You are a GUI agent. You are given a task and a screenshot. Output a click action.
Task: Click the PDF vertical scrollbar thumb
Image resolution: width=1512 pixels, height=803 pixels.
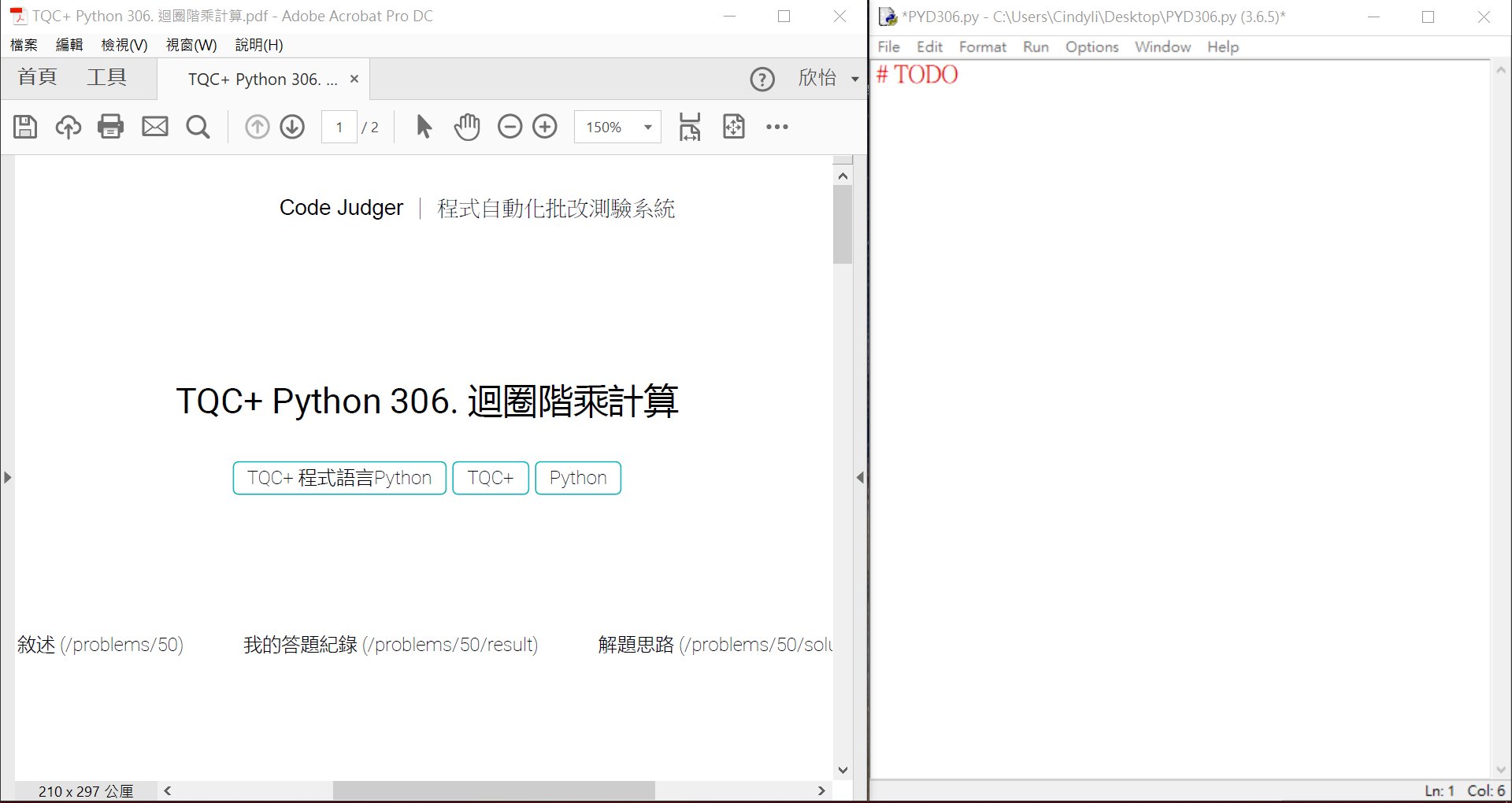[843, 224]
